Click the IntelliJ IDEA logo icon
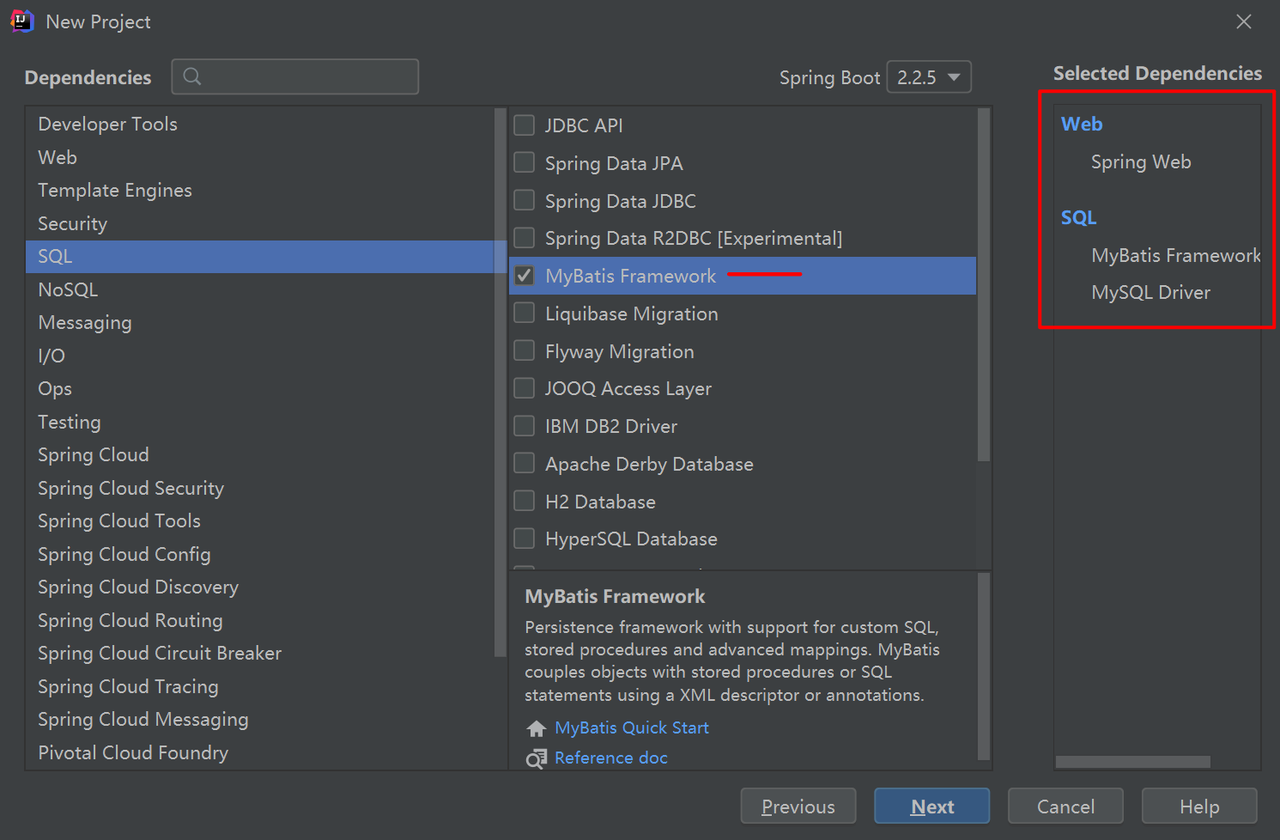Viewport: 1280px width, 840px height. (22, 21)
